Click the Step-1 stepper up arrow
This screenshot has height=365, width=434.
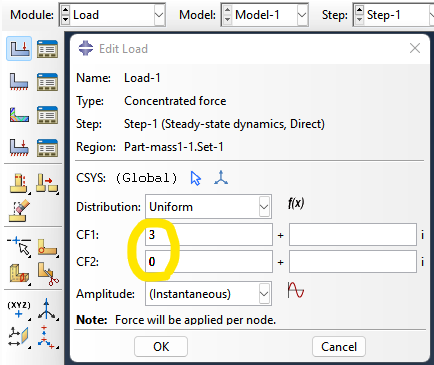click(x=359, y=10)
